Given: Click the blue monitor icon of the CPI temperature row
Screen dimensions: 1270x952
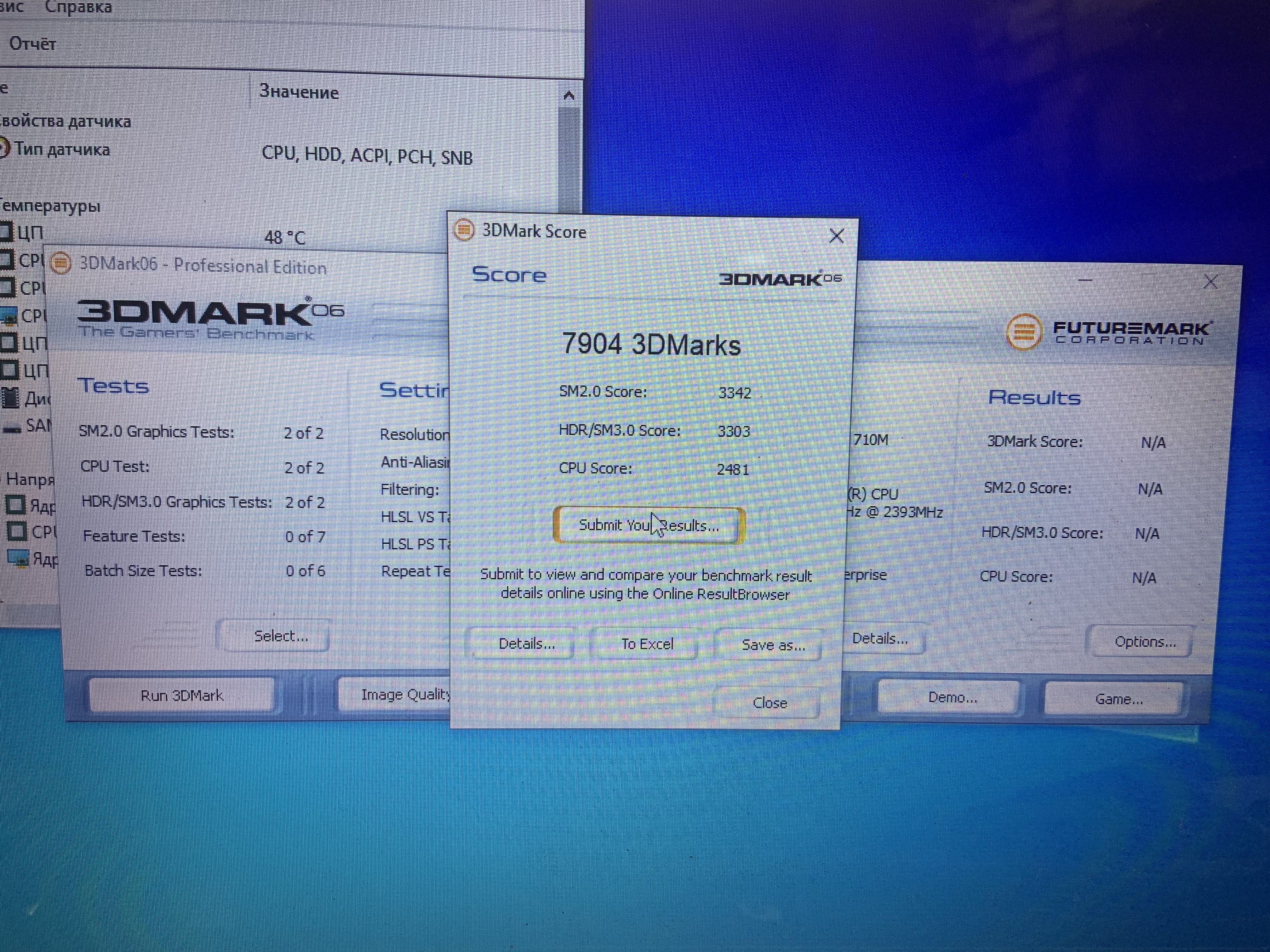Looking at the screenshot, I should (9, 315).
